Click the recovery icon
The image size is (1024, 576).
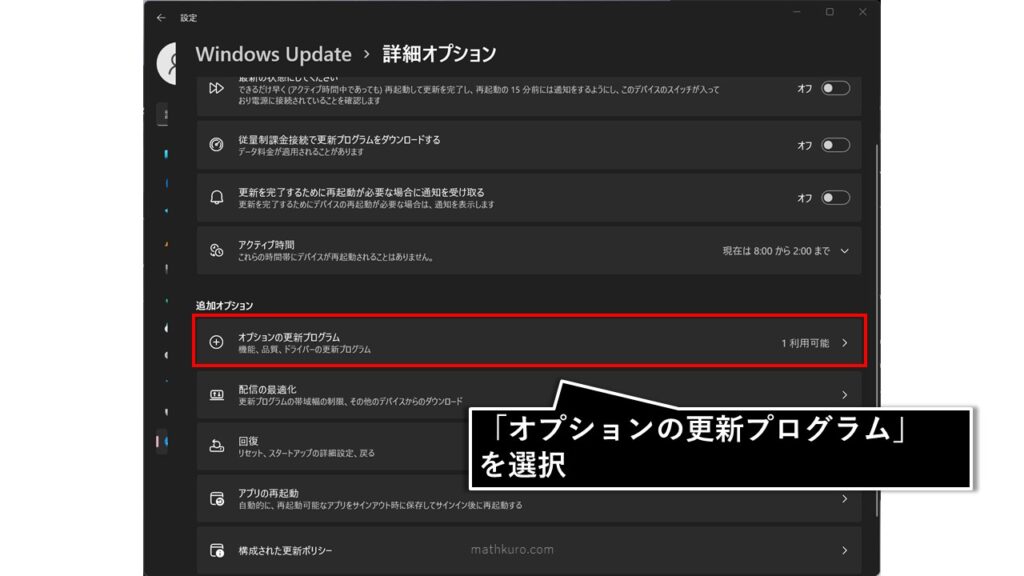(x=216, y=446)
